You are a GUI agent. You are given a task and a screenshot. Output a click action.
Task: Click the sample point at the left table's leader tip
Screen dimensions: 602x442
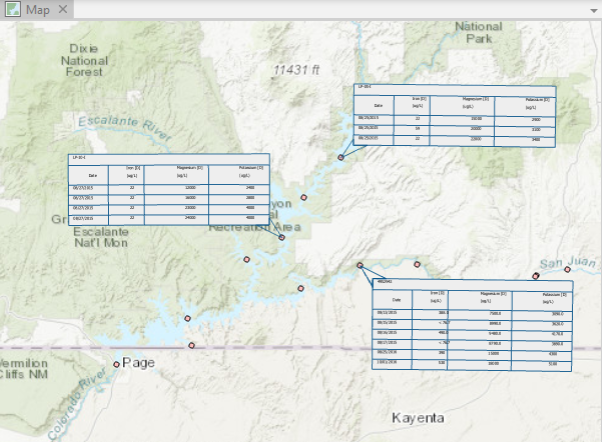(282, 237)
